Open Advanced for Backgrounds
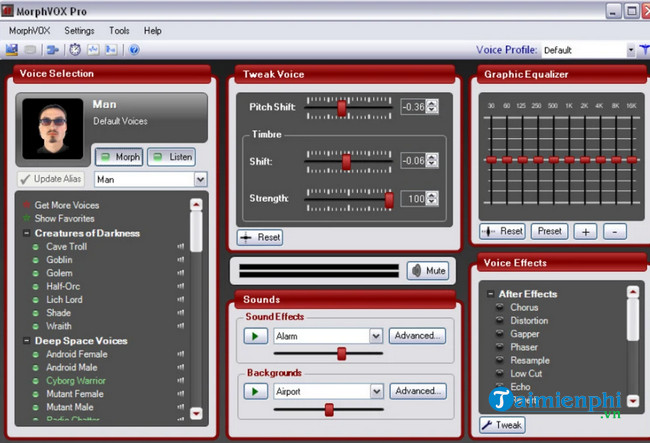 (418, 391)
